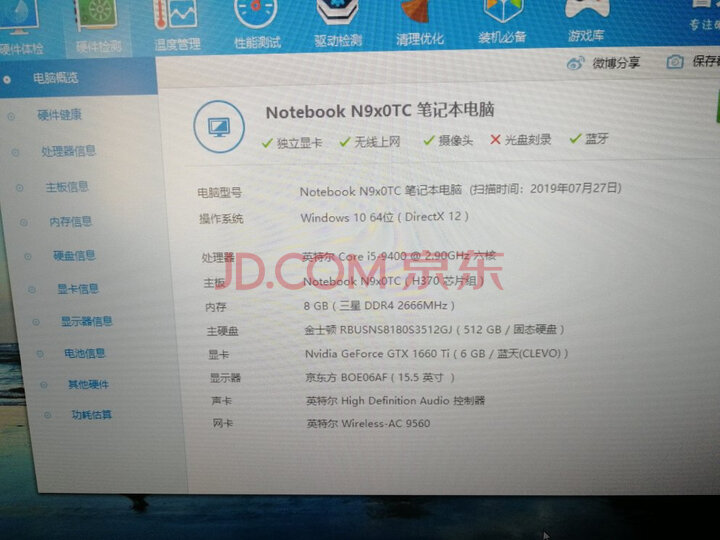Select the 硬件检测 hardware detection icon

[98, 28]
